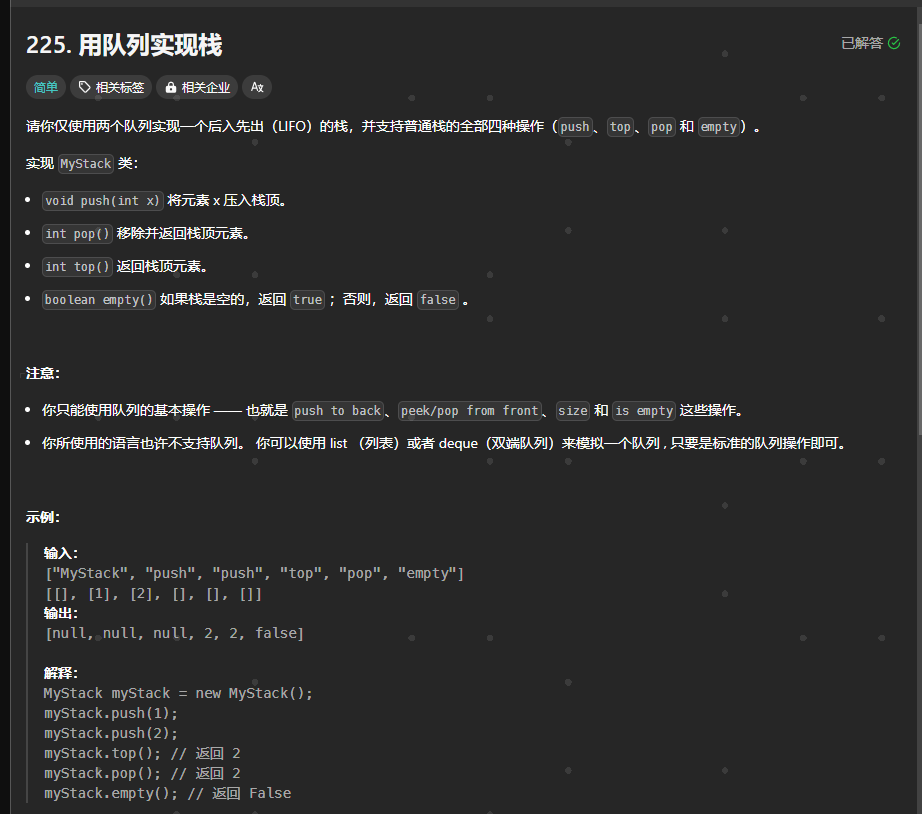The image size is (922, 814).
Task: Click the inline code top in first paragraph
Action: click(620, 126)
